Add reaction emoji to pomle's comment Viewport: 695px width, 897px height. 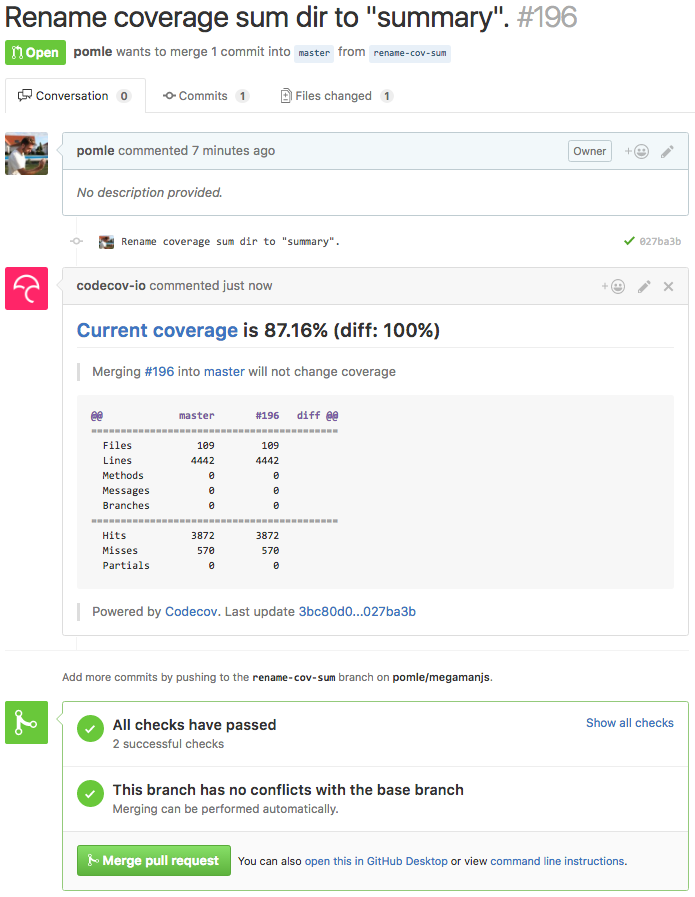tap(636, 151)
